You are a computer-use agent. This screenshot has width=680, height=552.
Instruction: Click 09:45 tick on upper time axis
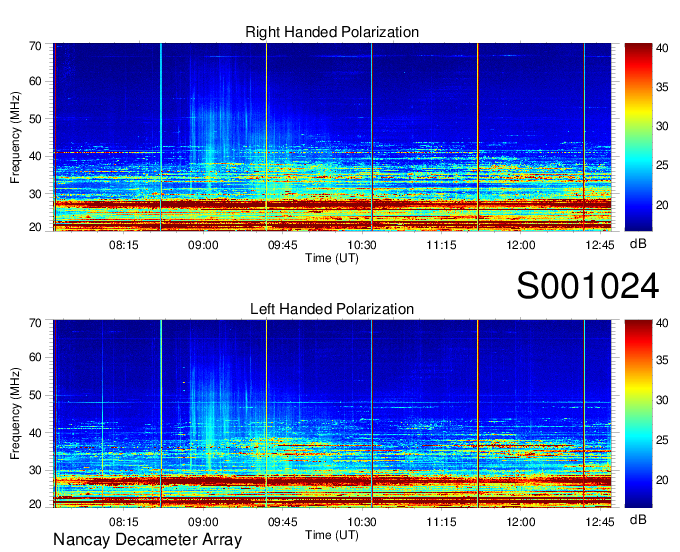[282, 245]
